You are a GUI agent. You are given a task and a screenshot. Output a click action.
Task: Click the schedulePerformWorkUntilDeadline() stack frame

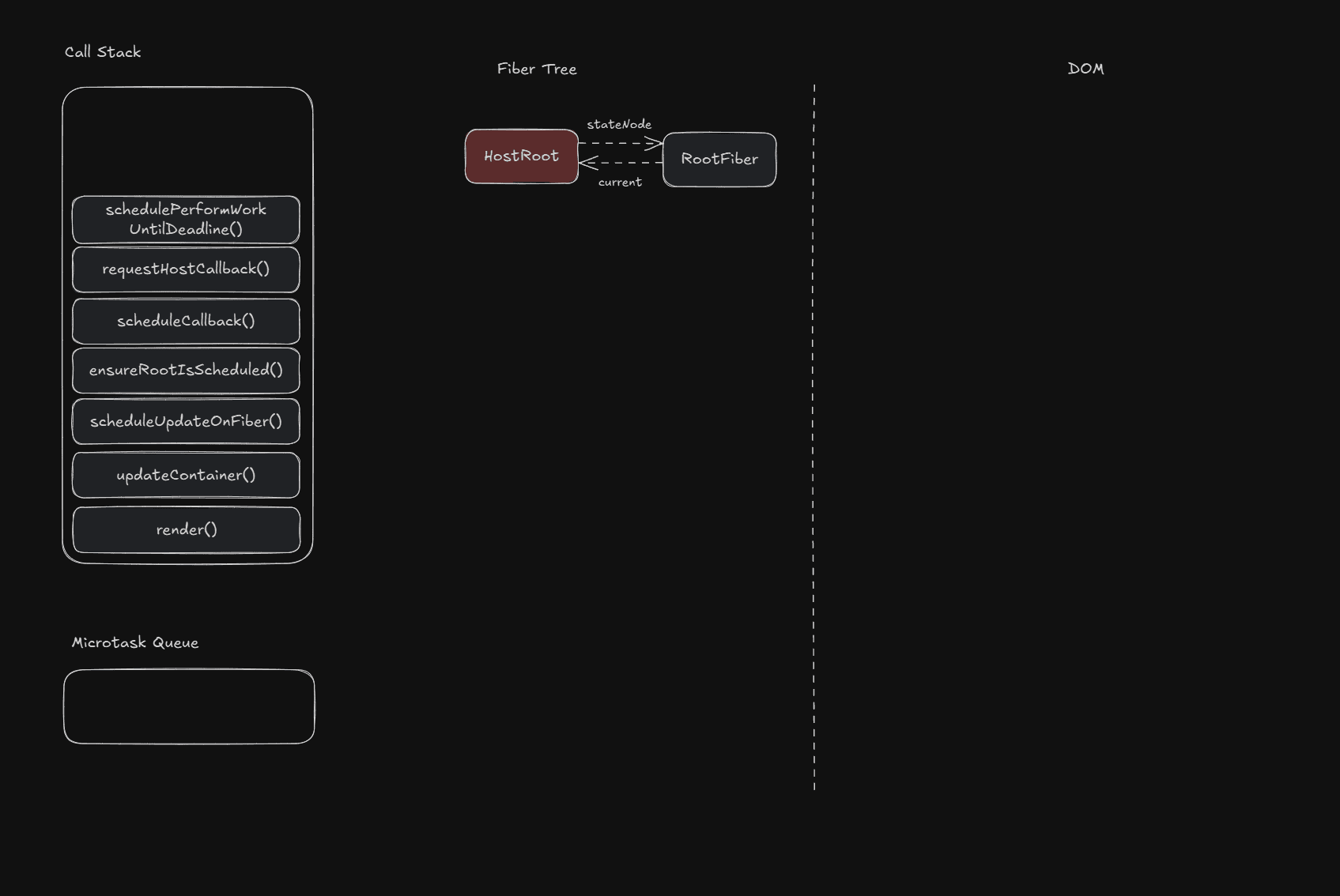(x=186, y=220)
